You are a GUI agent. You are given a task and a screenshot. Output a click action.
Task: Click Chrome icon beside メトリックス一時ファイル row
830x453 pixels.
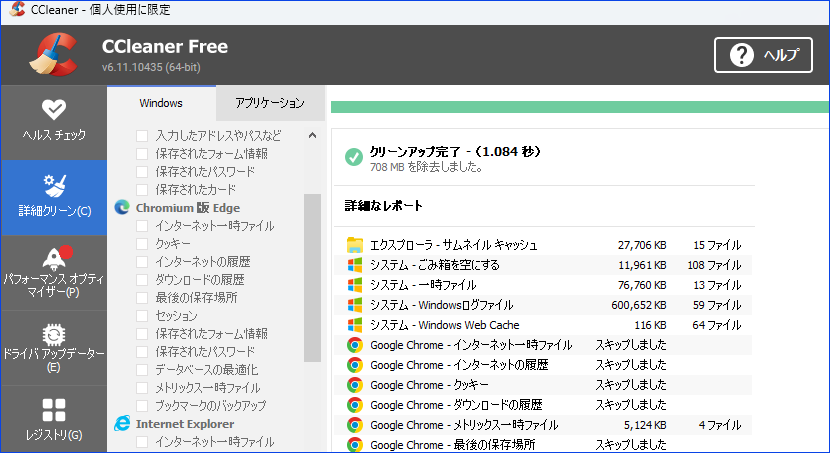tap(355, 425)
